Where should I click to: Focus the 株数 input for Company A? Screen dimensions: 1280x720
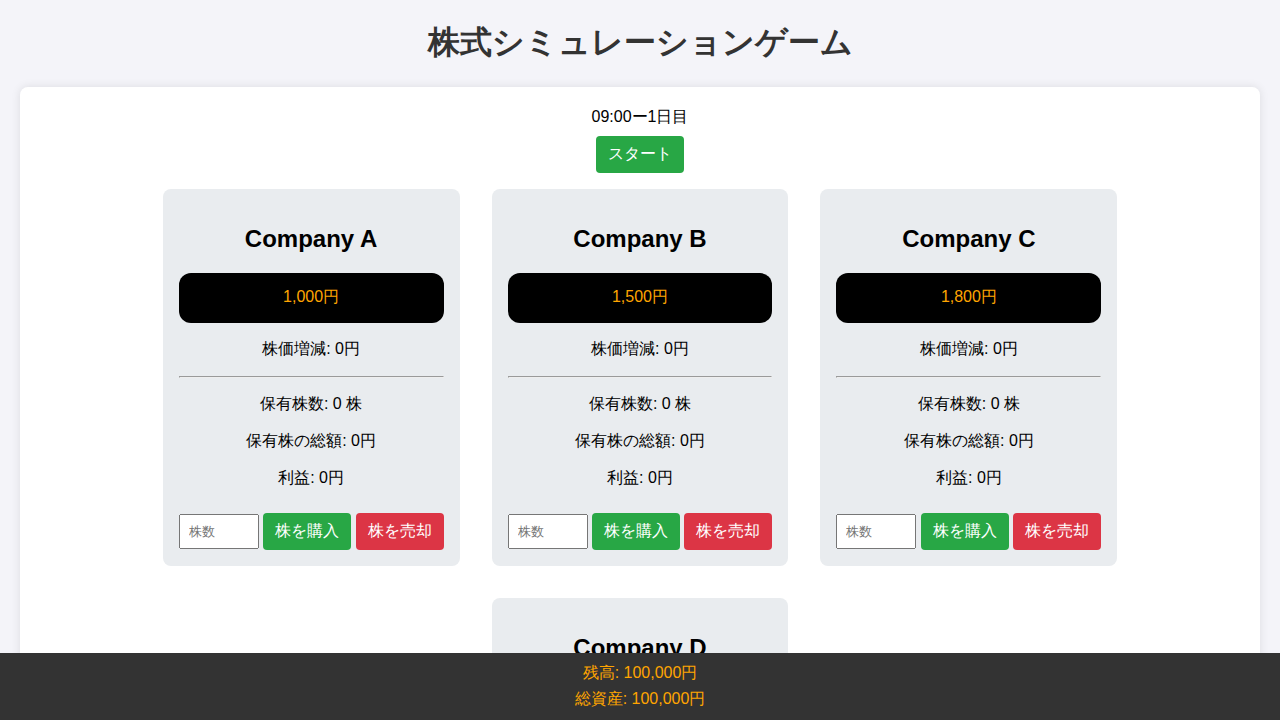click(x=219, y=531)
